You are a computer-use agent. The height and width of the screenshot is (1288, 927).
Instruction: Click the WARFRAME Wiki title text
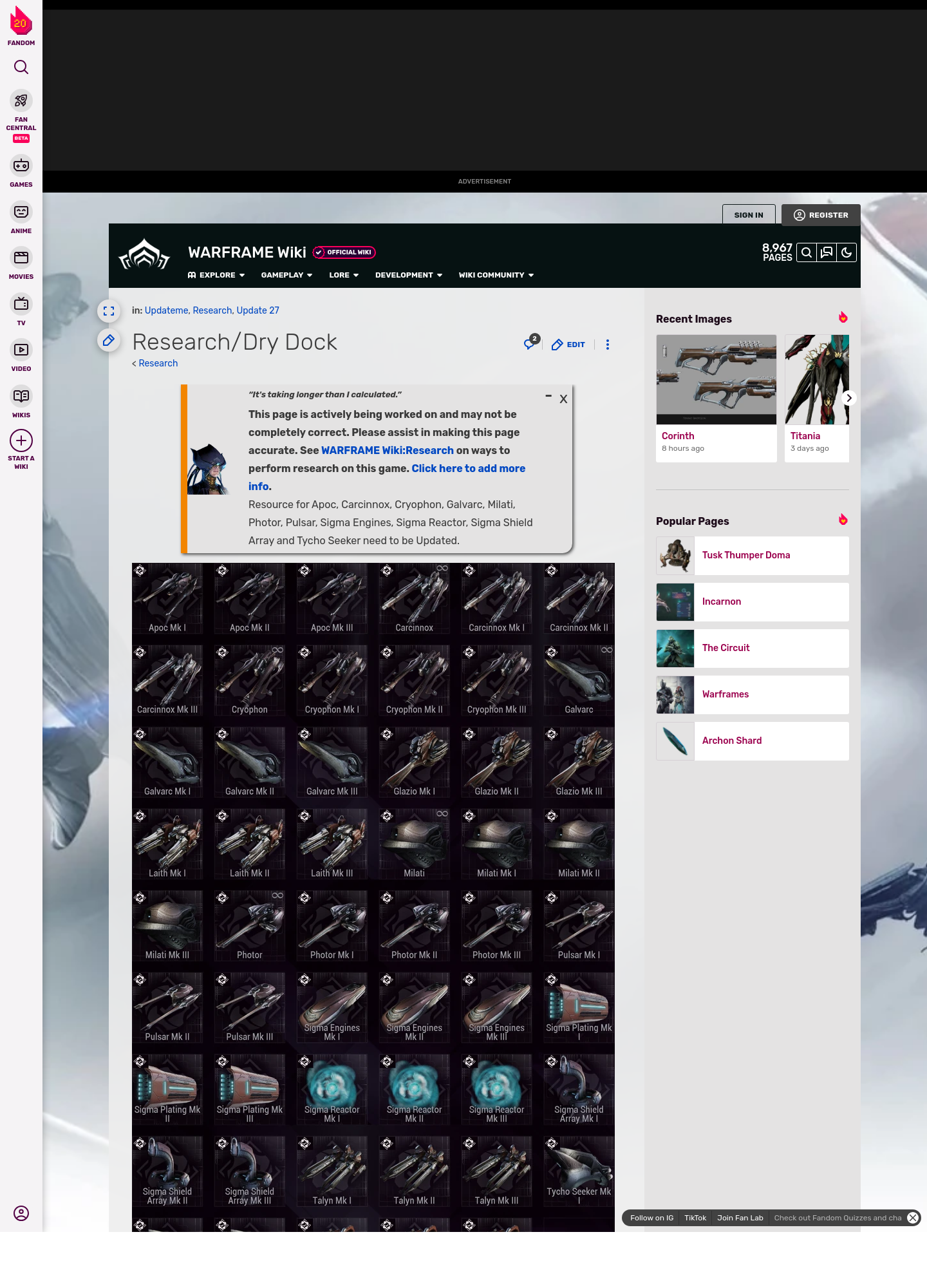pyautogui.click(x=247, y=252)
